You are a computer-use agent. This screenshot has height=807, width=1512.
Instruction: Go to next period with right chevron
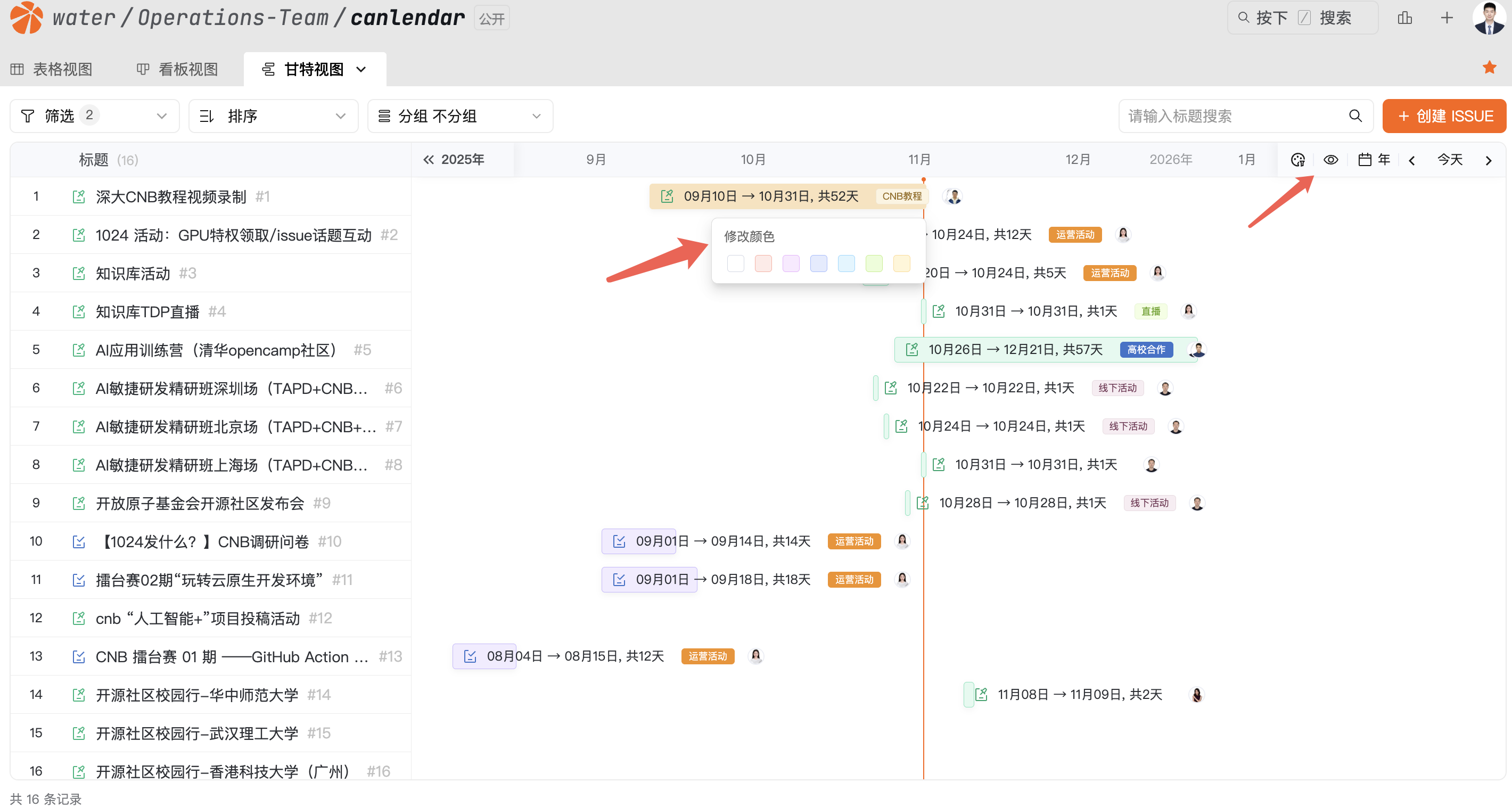pyautogui.click(x=1488, y=160)
